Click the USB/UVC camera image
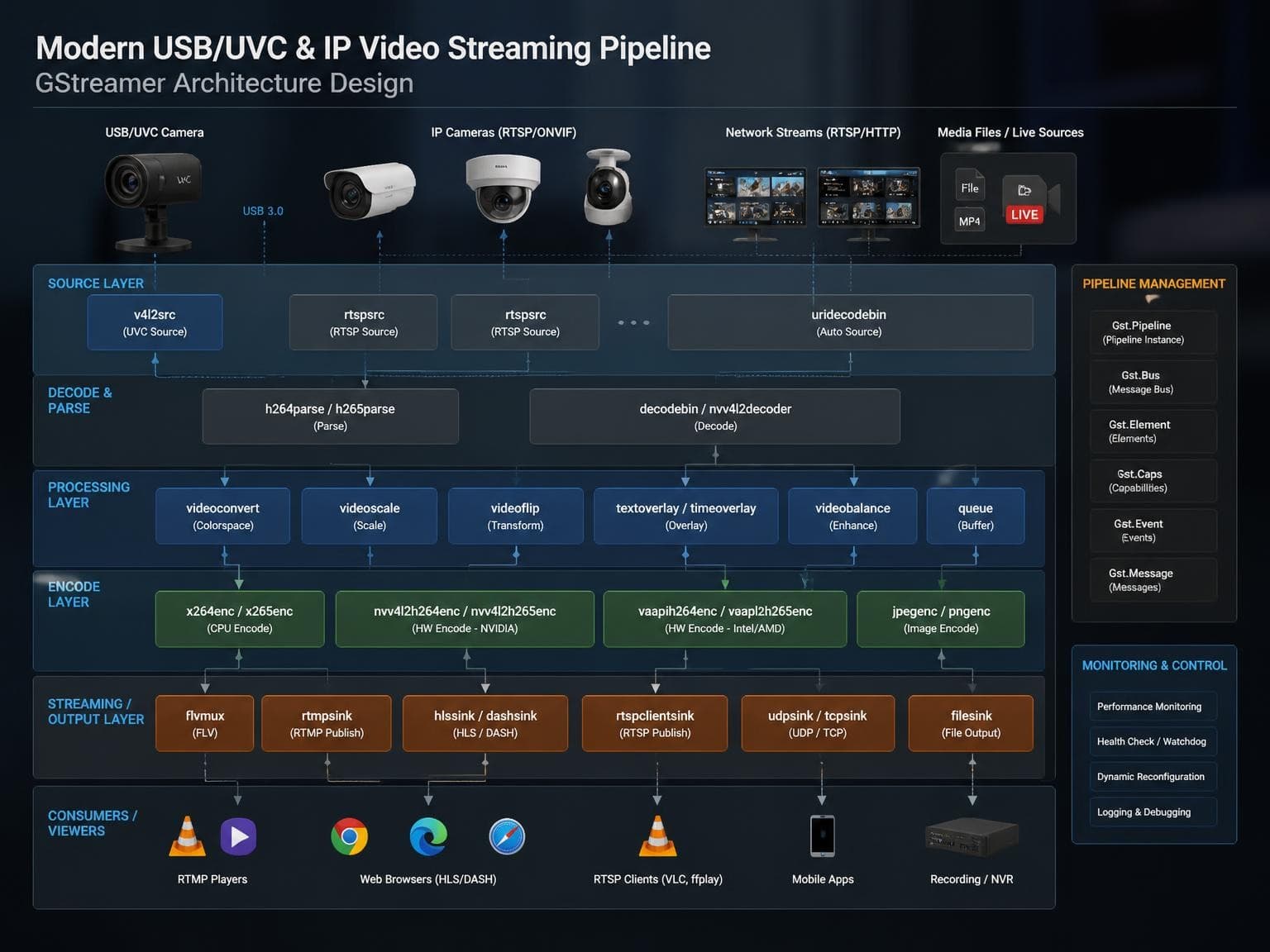Screen dimensions: 1270x952 point(153,201)
